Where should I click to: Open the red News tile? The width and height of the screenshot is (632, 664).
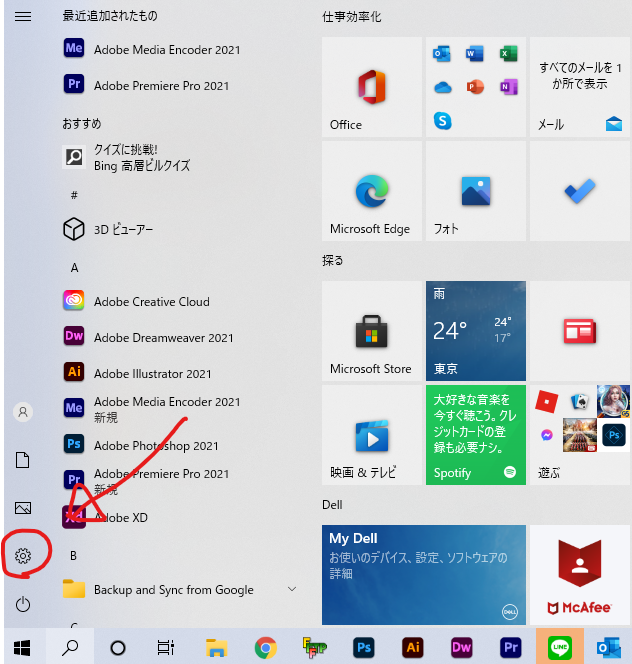click(579, 331)
